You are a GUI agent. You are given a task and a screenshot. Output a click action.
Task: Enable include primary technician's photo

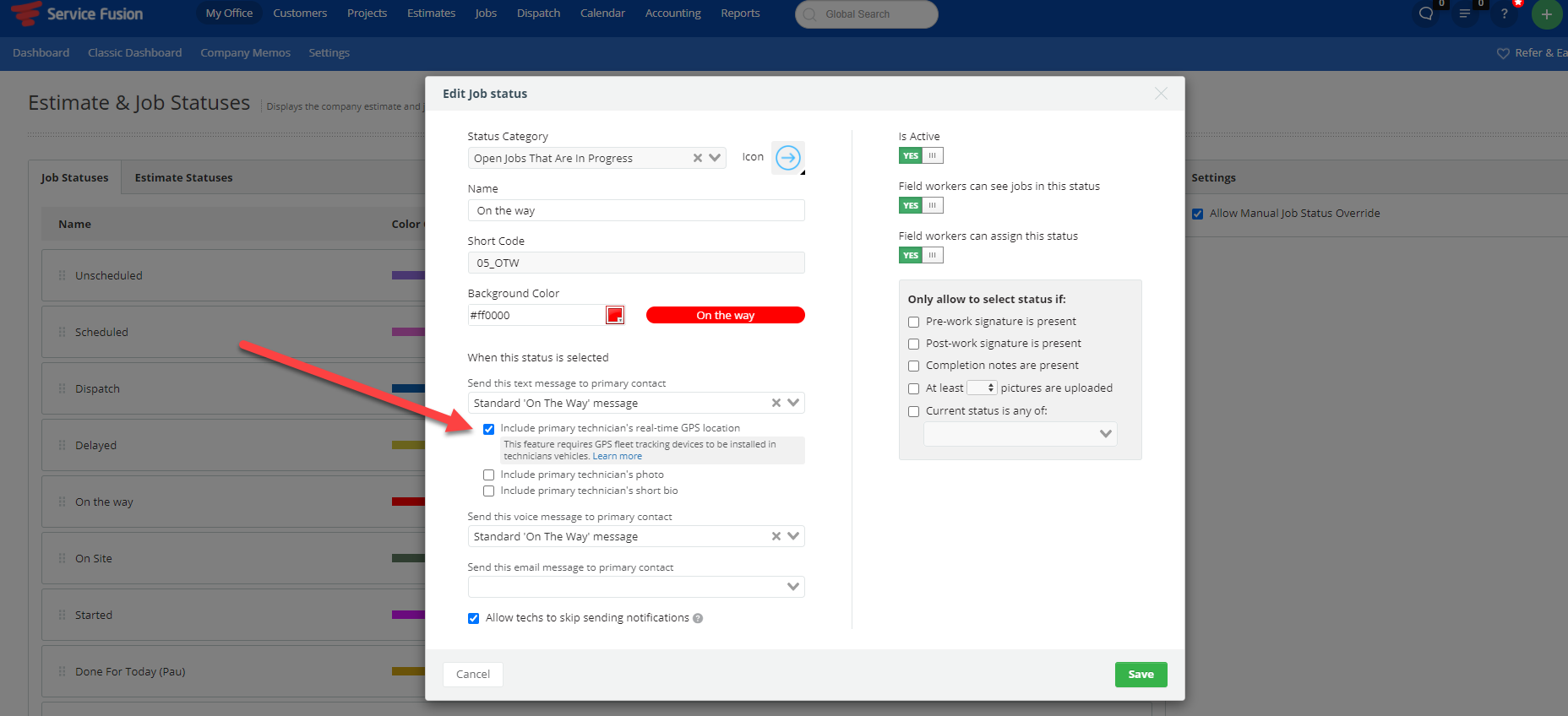coord(488,475)
